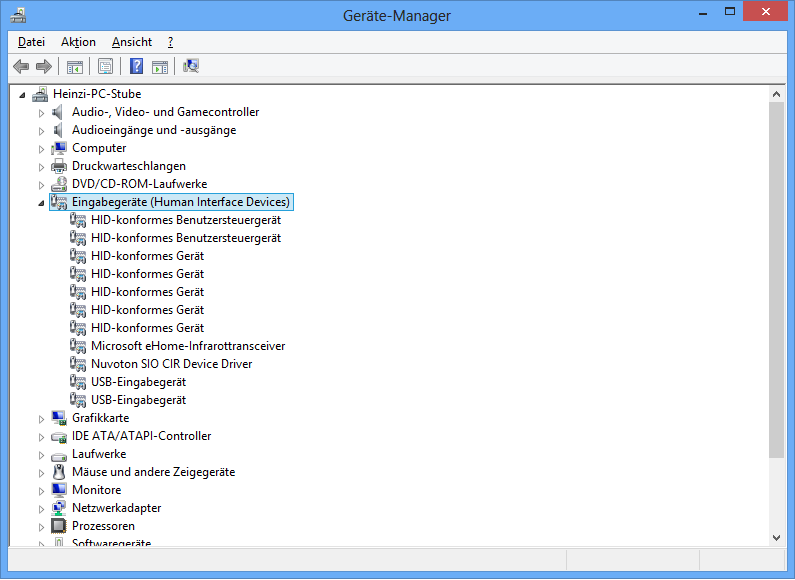Expand Audioeingänge und -ausgänge category
Image resolution: width=795 pixels, height=580 pixels.
(41, 131)
